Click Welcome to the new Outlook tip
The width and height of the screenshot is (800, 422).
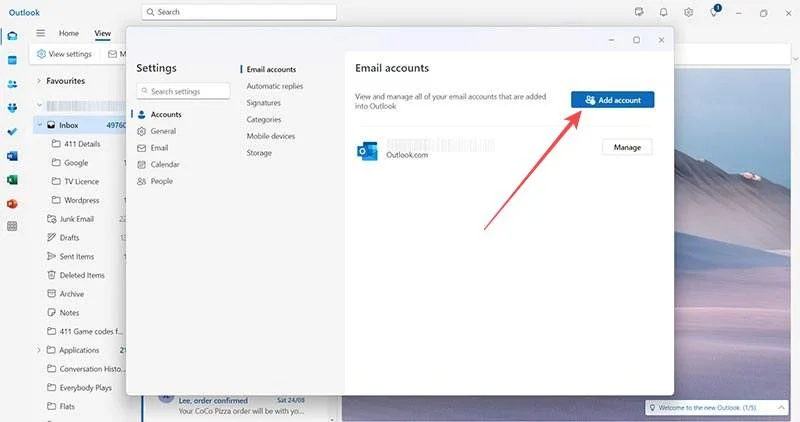(x=707, y=408)
